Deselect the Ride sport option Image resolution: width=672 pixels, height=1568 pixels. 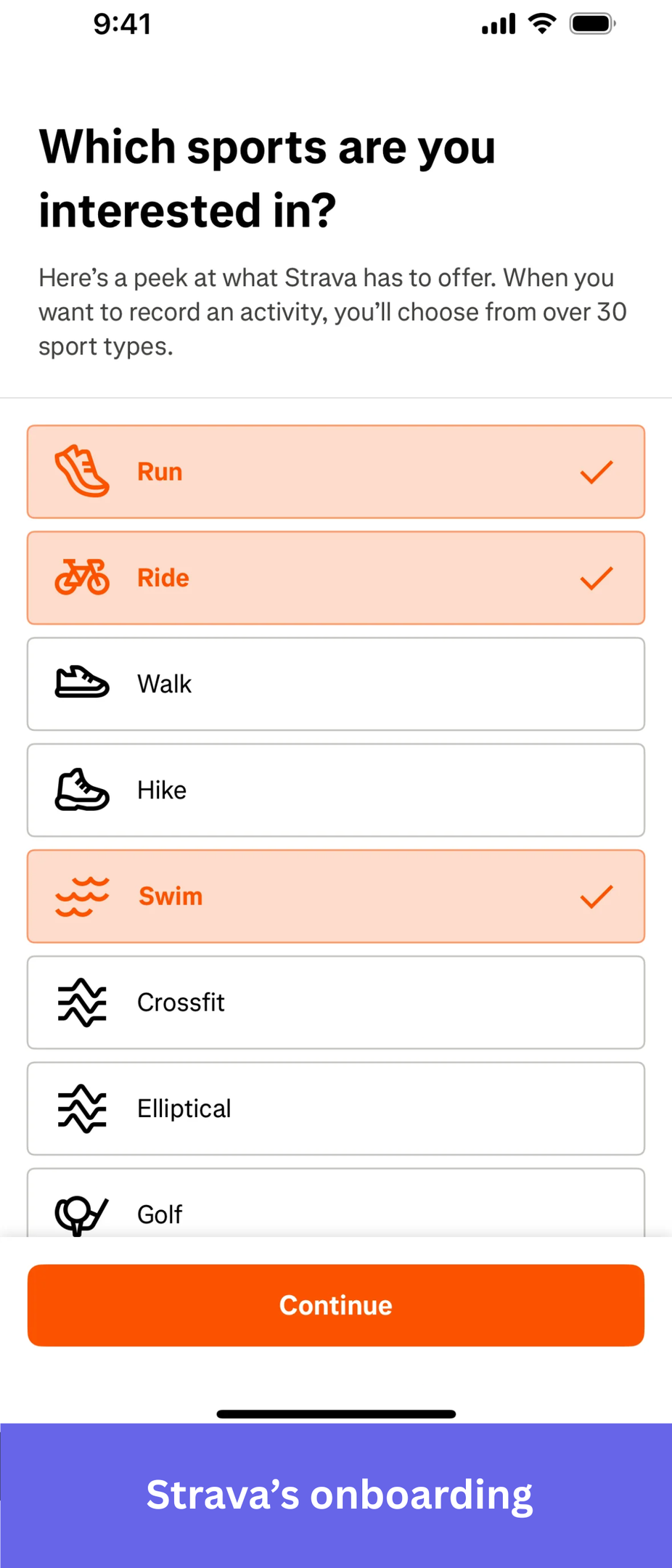coord(335,577)
